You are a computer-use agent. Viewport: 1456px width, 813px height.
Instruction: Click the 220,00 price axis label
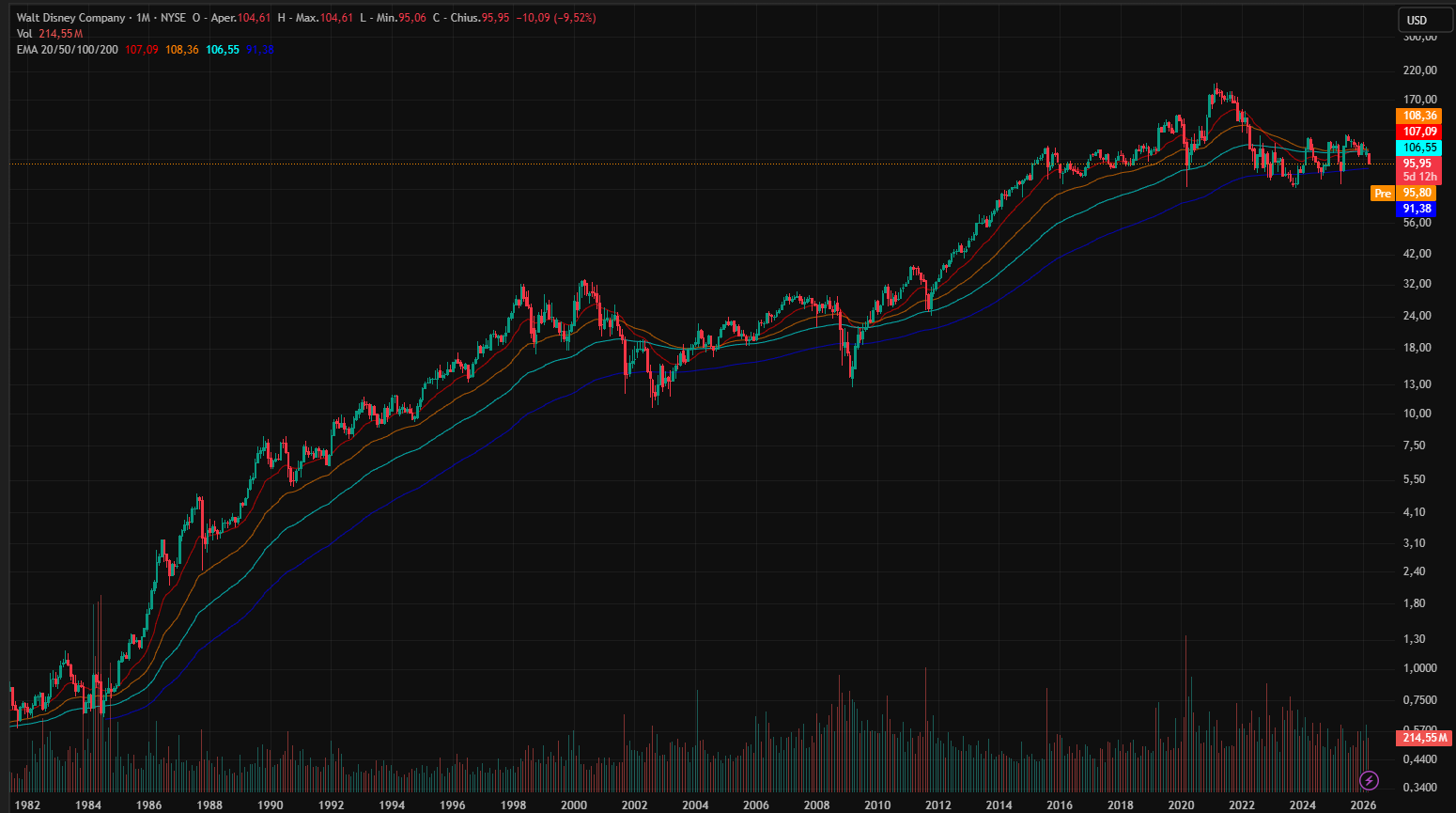tap(1420, 70)
